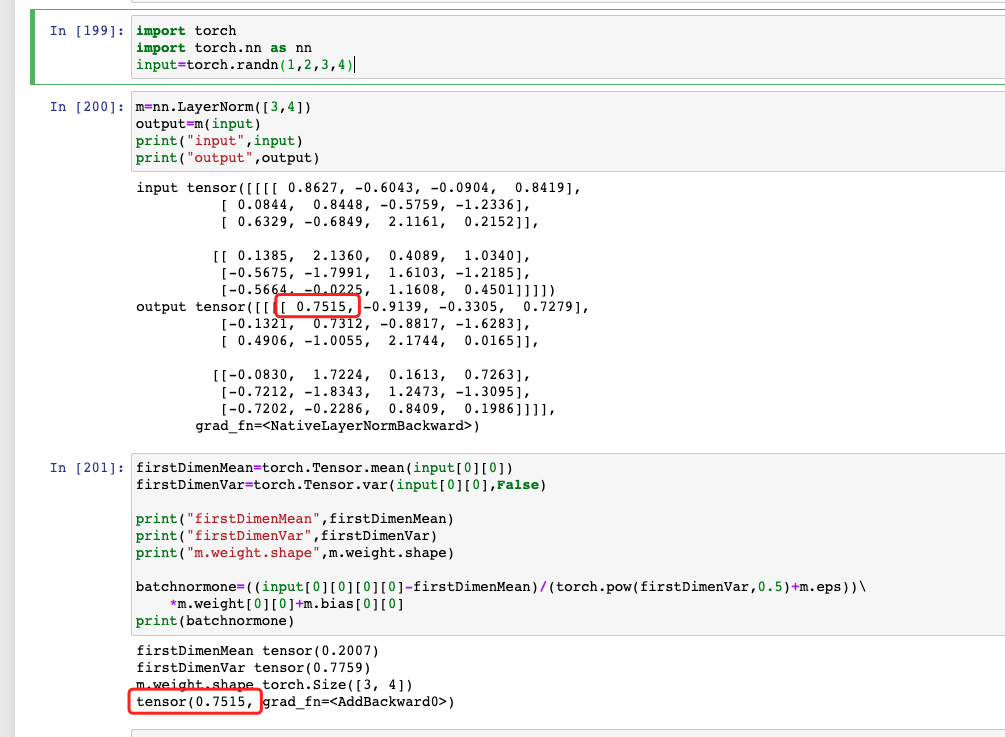Click the grad_fn=<NativeLayerNormBackward> output text
The image size is (1005, 737).
pos(338,426)
